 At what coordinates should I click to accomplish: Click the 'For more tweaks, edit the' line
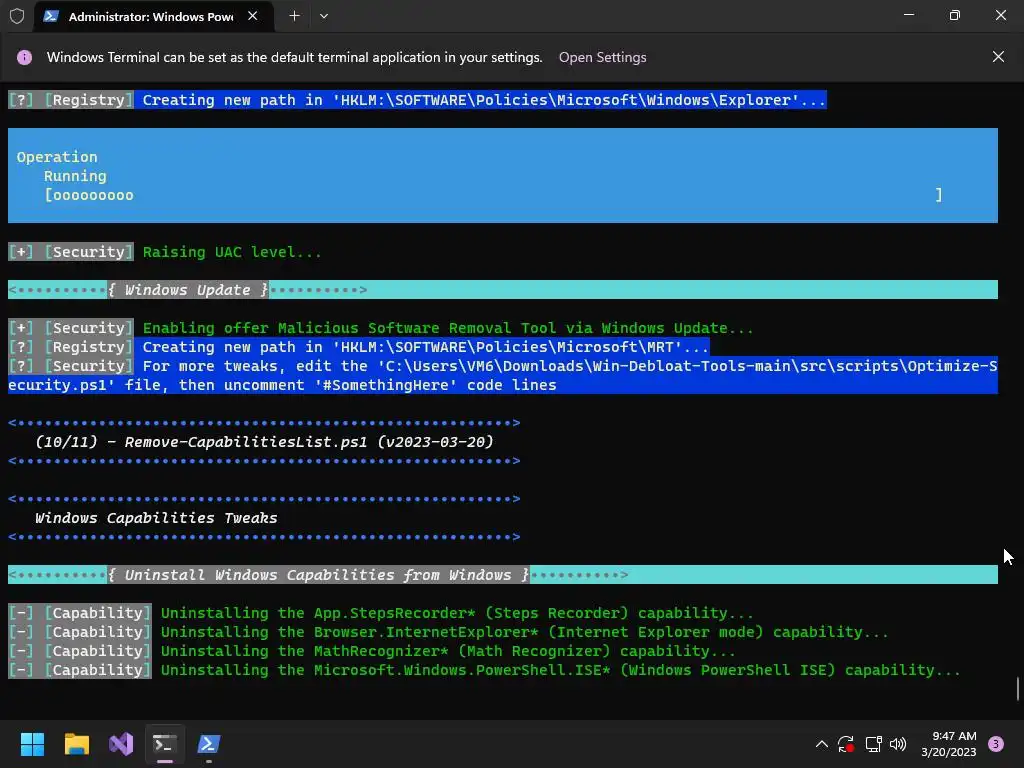coord(503,376)
